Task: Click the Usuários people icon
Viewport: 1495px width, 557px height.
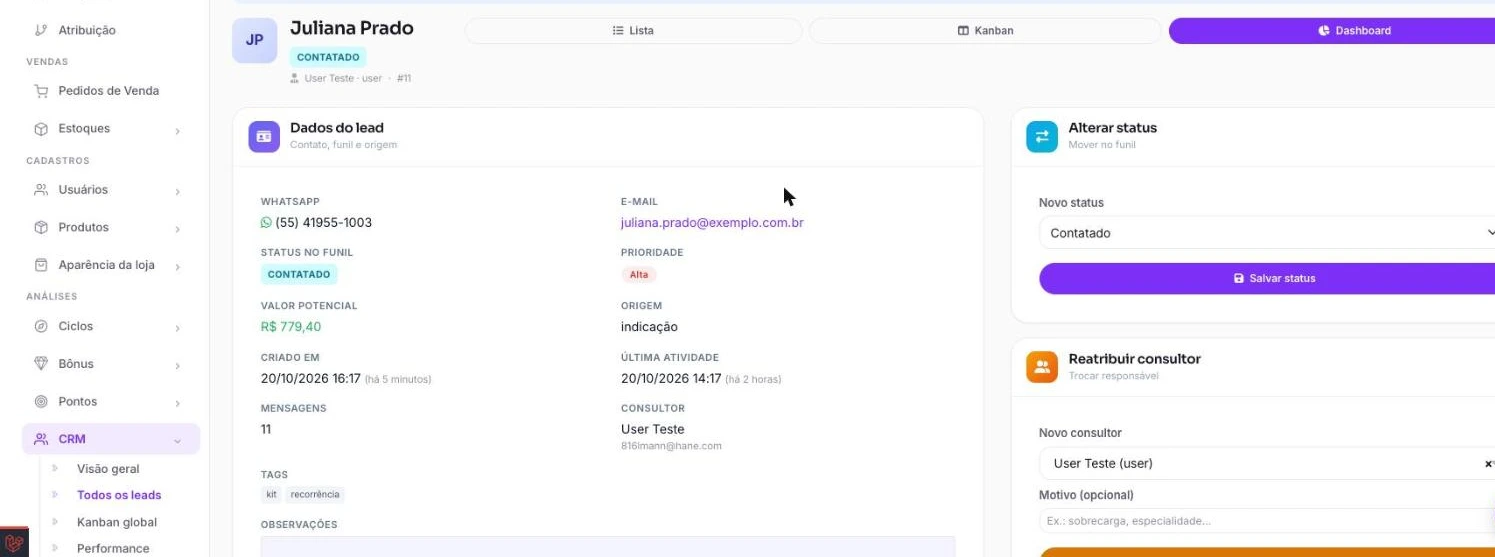Action: (41, 190)
